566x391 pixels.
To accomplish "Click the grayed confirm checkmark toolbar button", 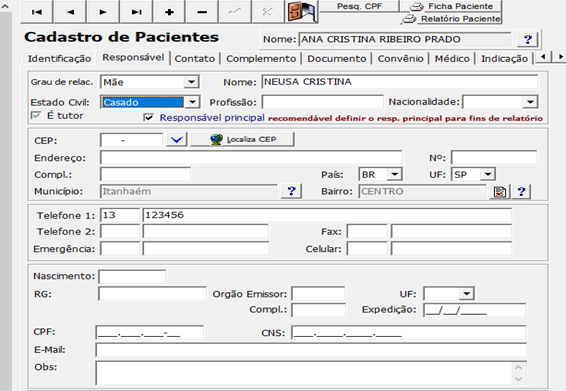I will point(235,12).
